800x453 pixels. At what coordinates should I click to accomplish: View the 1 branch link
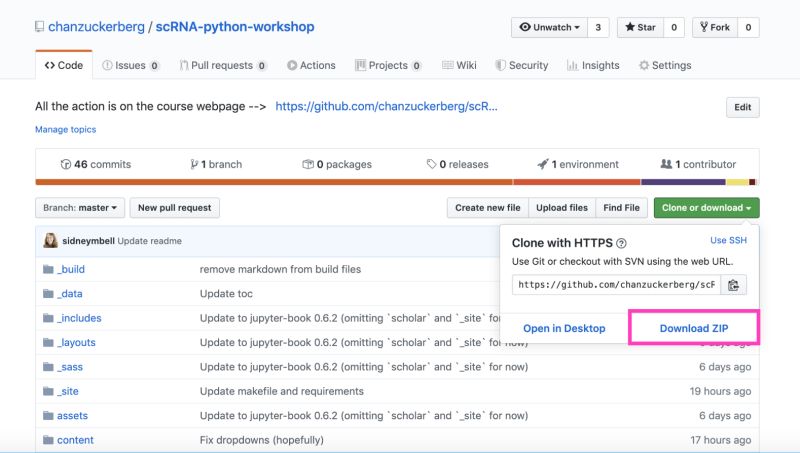216,164
